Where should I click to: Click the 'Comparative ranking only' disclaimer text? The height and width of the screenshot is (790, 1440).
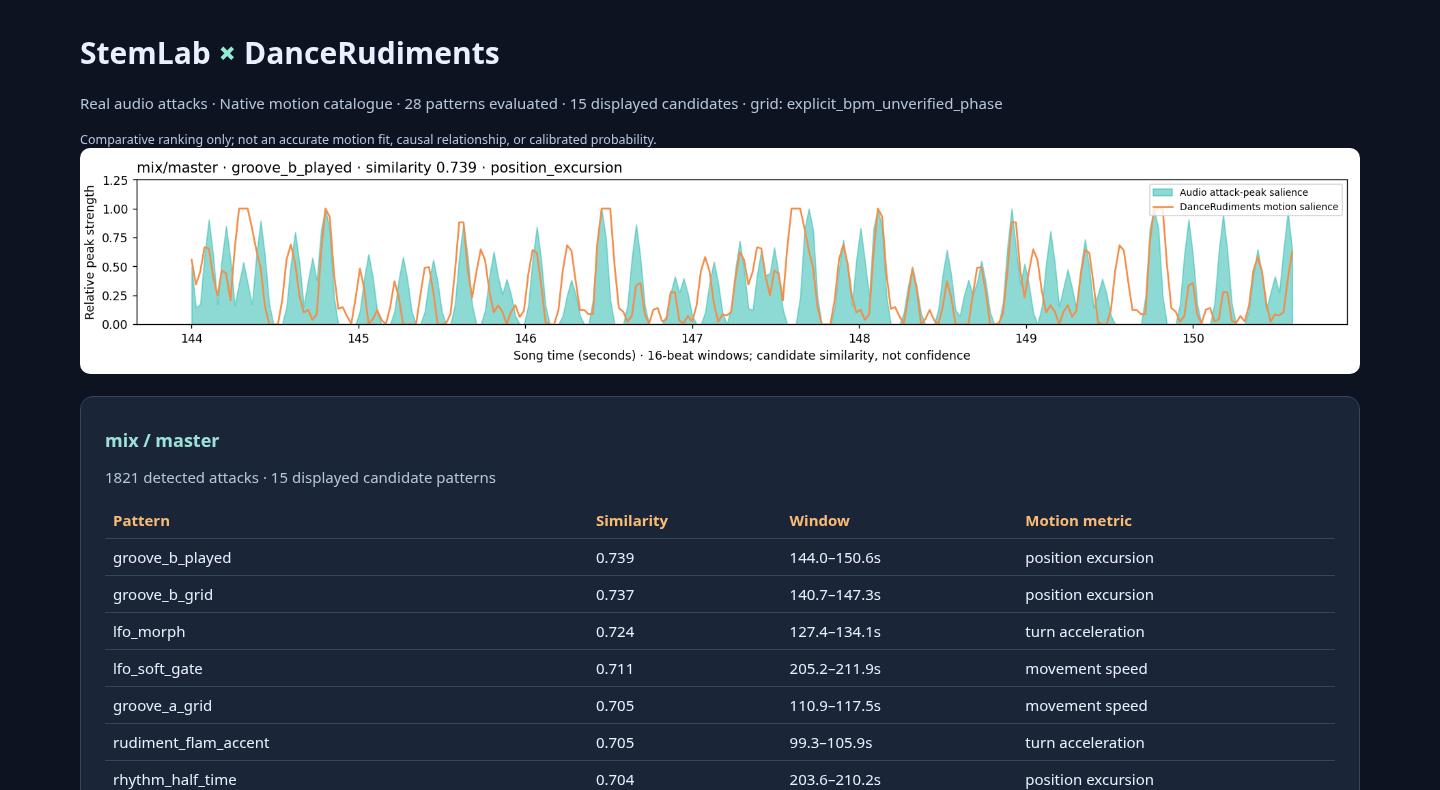[x=368, y=140]
